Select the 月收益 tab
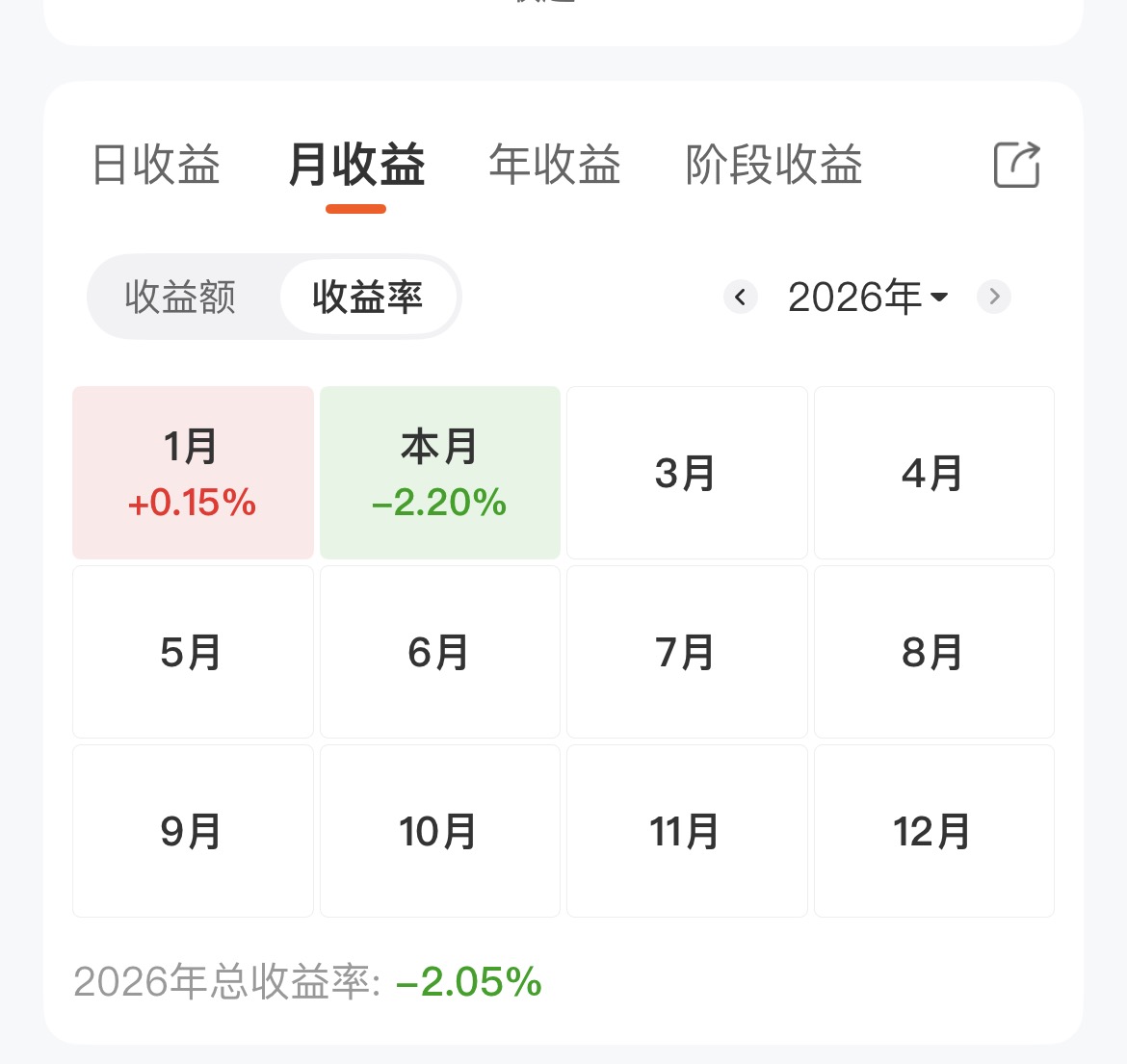The height and width of the screenshot is (1064, 1127). click(x=356, y=165)
